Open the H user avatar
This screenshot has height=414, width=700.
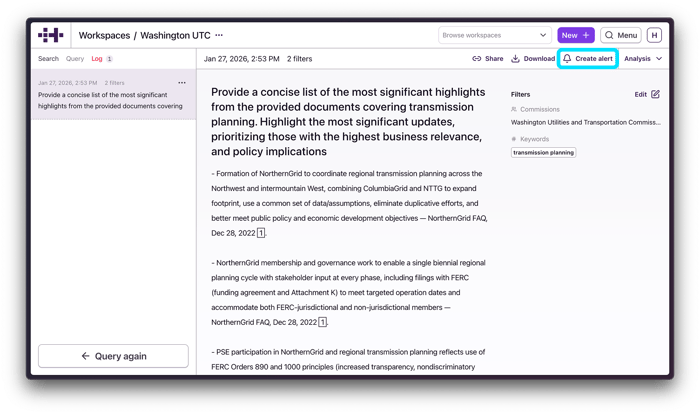(654, 35)
